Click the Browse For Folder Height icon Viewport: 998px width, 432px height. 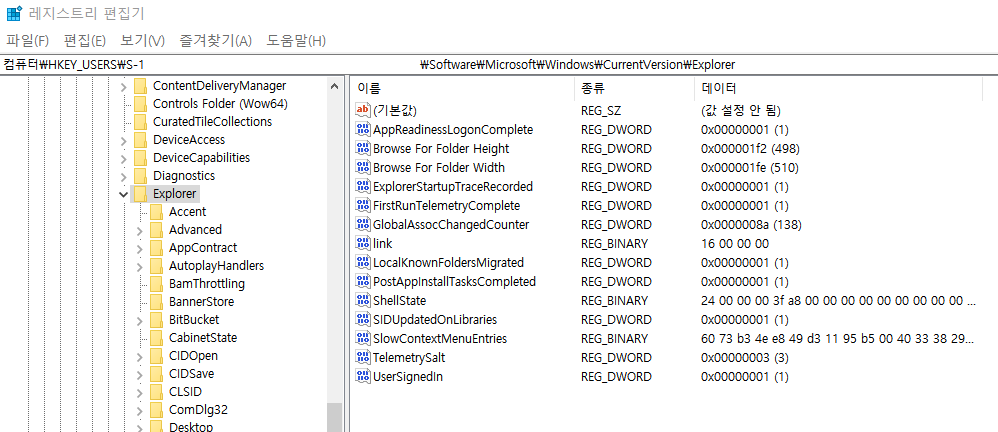[x=362, y=149]
